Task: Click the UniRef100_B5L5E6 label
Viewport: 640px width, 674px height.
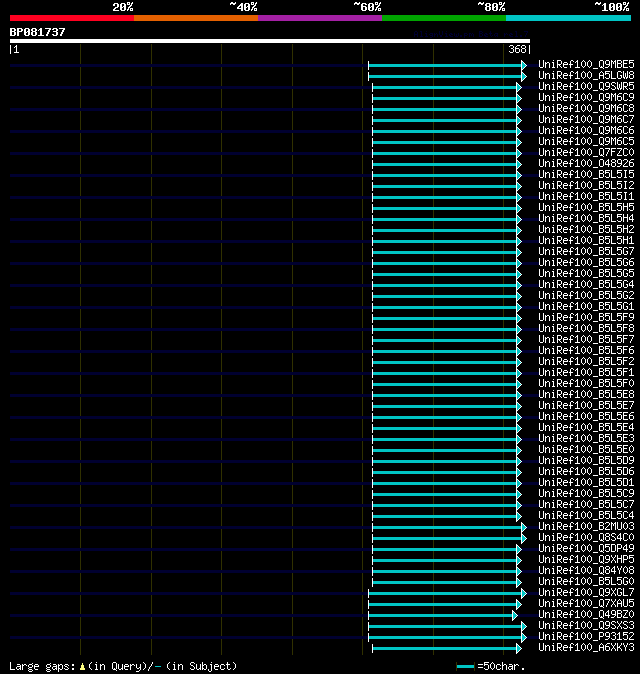Action: click(586, 417)
